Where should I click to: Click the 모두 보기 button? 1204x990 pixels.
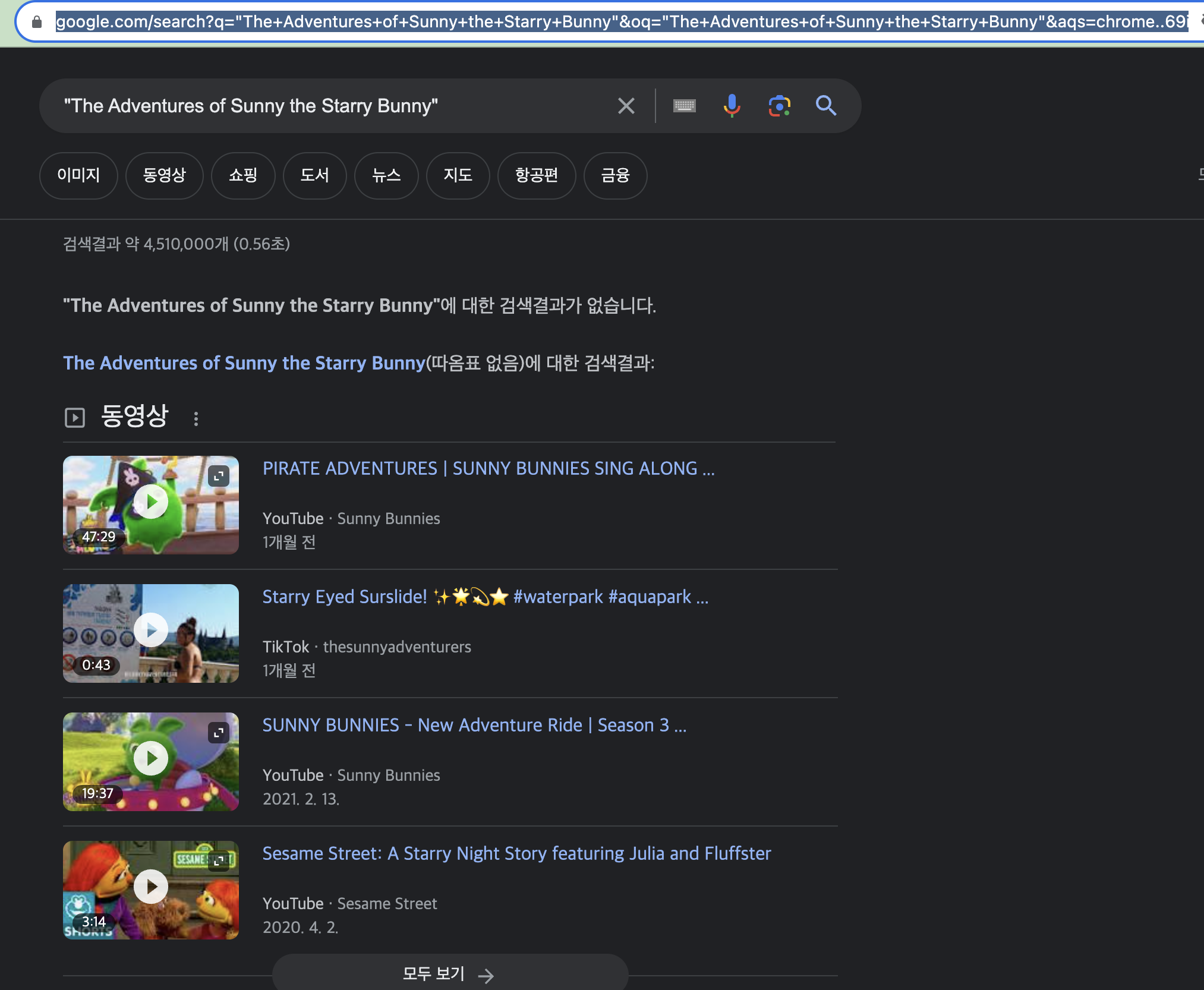pyautogui.click(x=450, y=974)
